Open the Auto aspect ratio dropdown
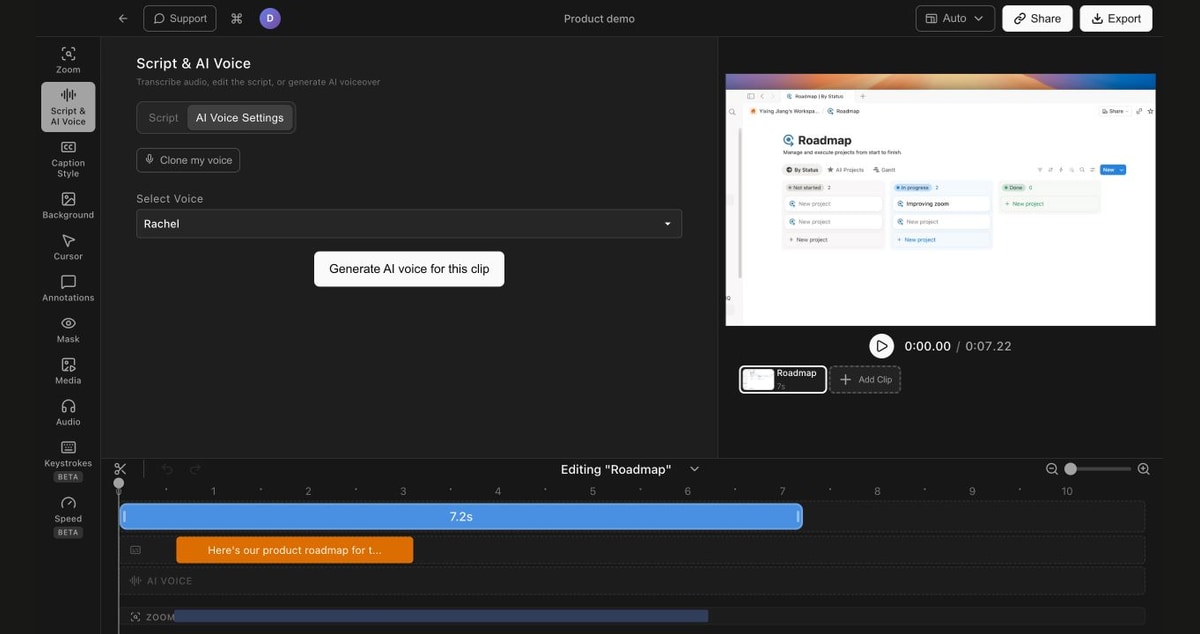 point(955,18)
